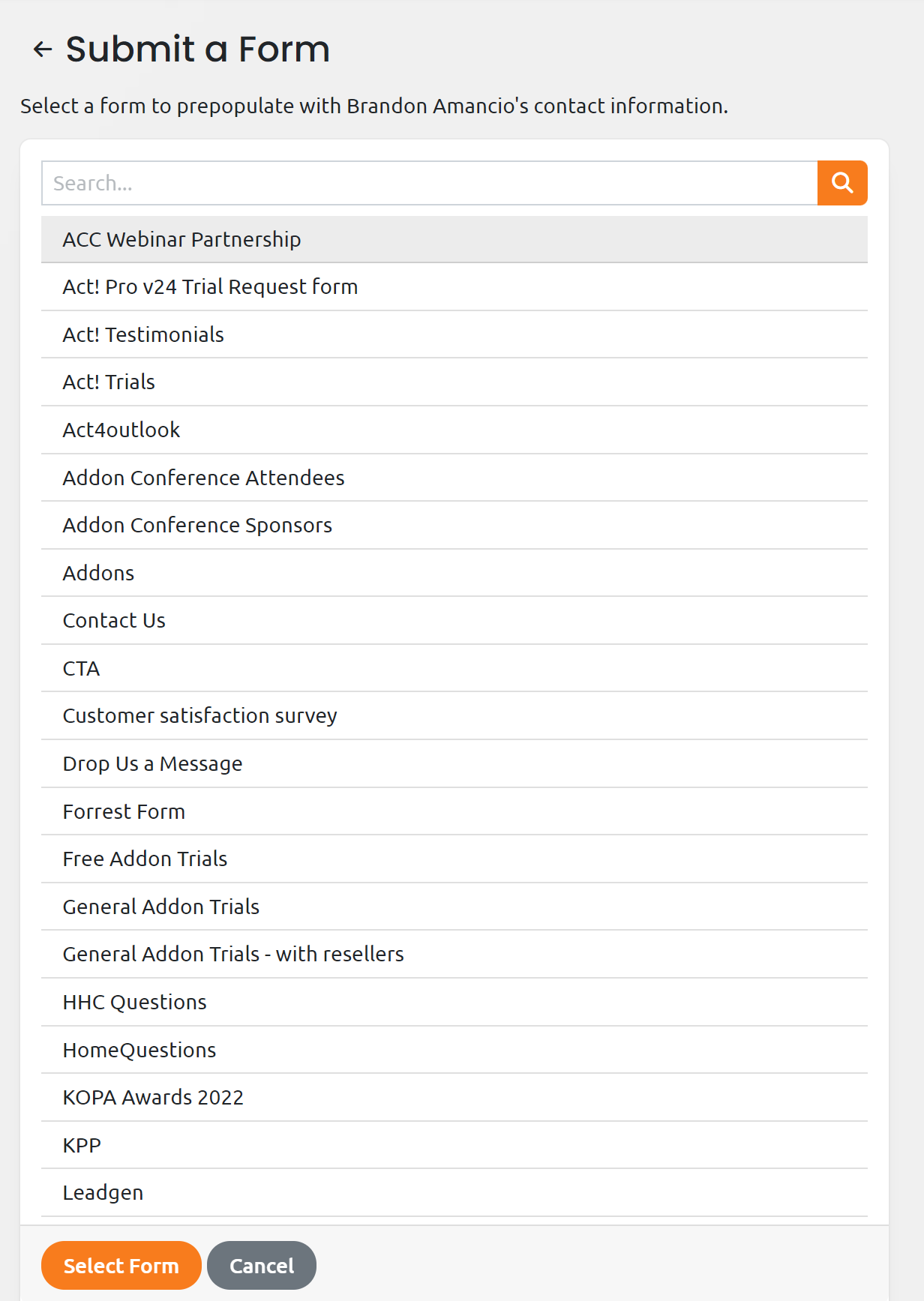Choose Addon Conference Attendees form
924x1301 pixels.
click(454, 478)
